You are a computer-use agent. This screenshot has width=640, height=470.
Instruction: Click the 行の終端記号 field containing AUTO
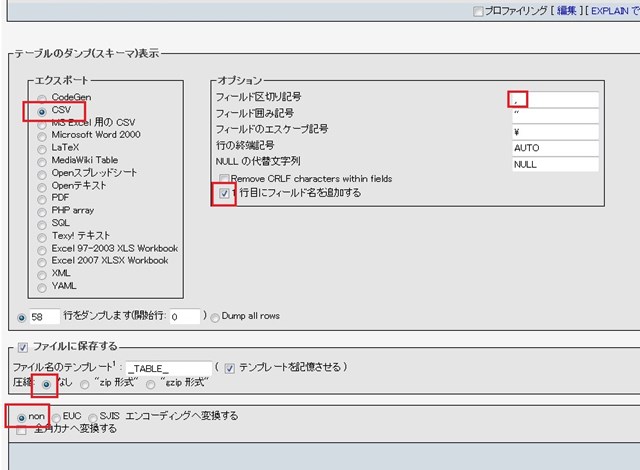[x=554, y=147]
